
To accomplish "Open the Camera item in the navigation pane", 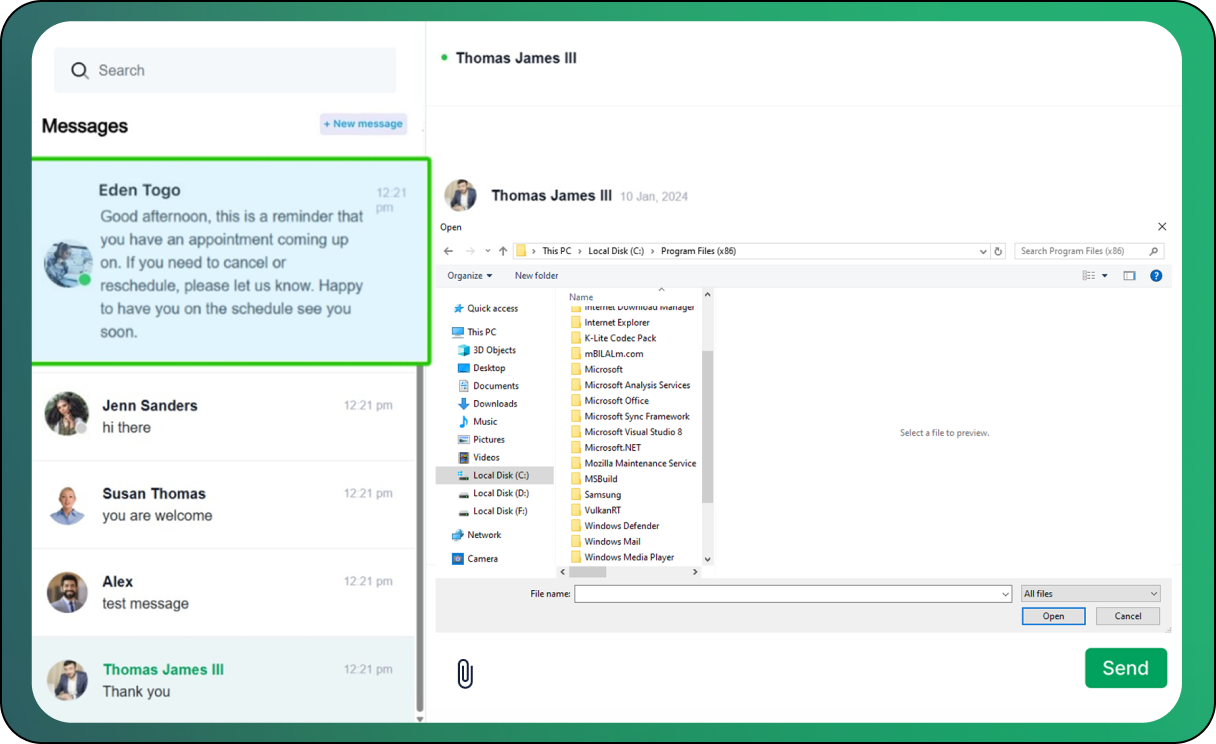I will click(x=482, y=559).
